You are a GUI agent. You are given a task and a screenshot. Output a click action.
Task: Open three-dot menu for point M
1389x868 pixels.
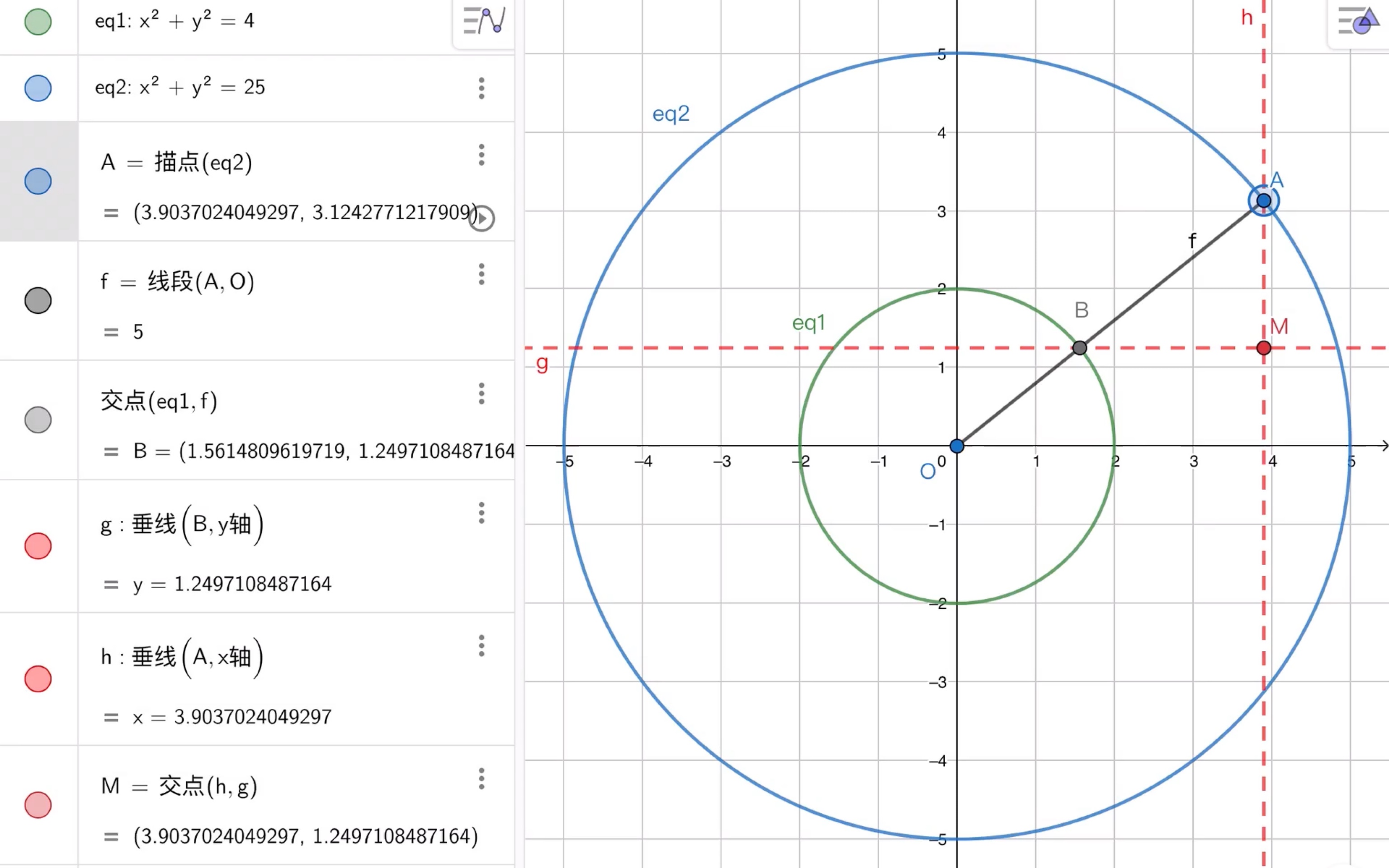[482, 779]
